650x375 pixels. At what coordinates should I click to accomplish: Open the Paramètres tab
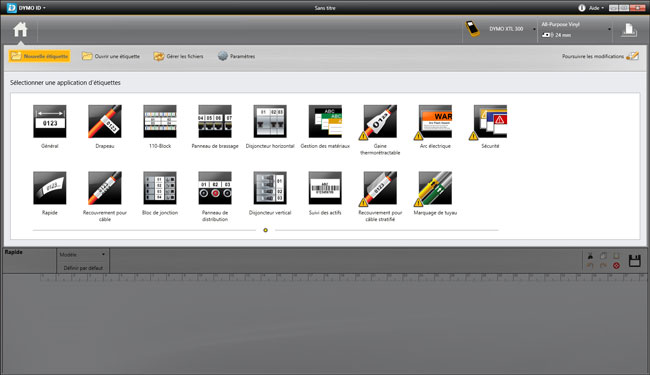pyautogui.click(x=236, y=56)
